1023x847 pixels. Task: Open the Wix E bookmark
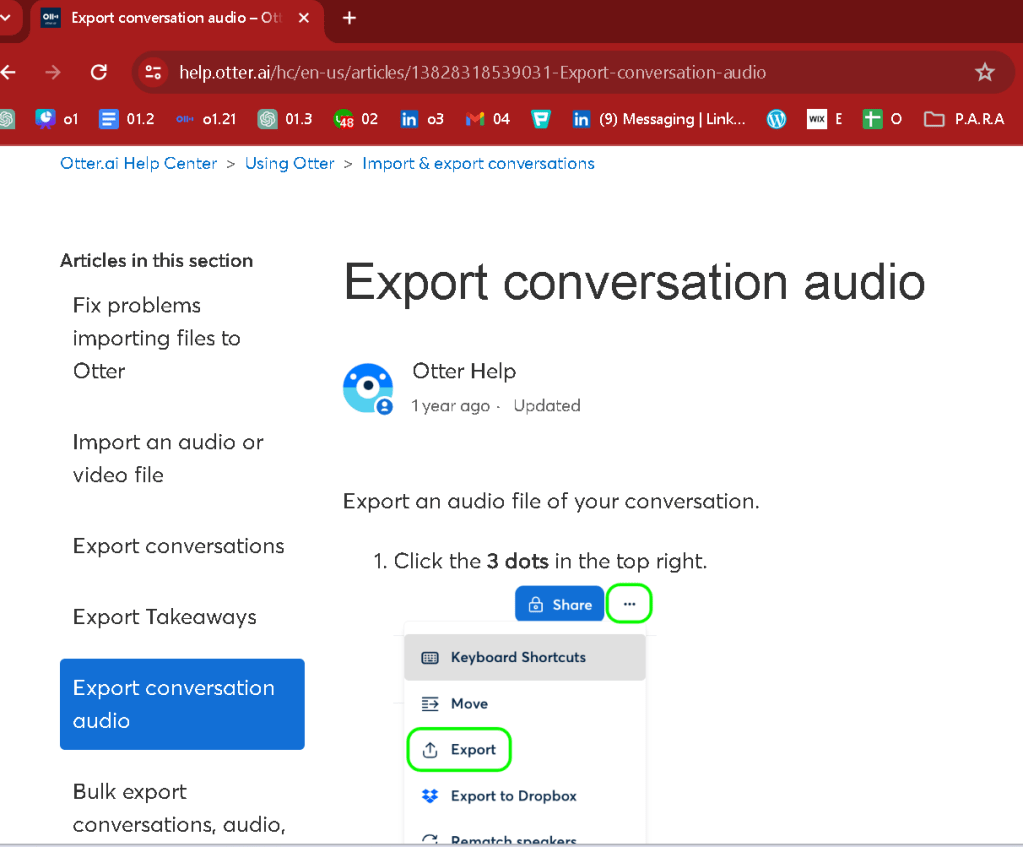[825, 119]
